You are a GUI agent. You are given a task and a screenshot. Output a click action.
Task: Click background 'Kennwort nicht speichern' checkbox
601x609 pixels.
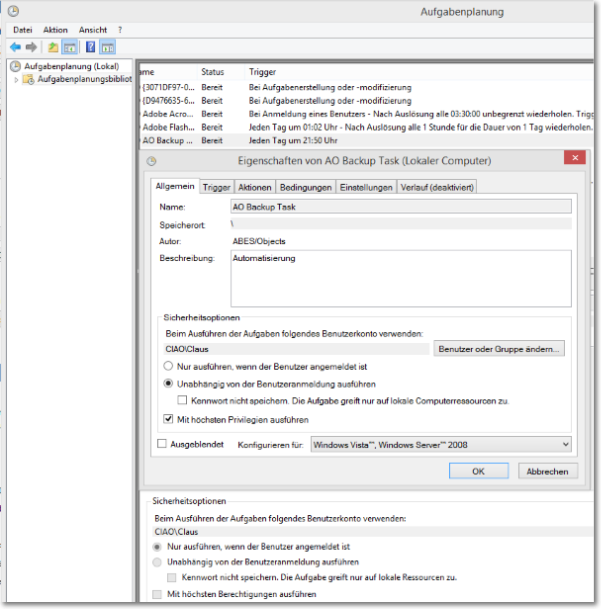pyautogui.click(x=171, y=578)
